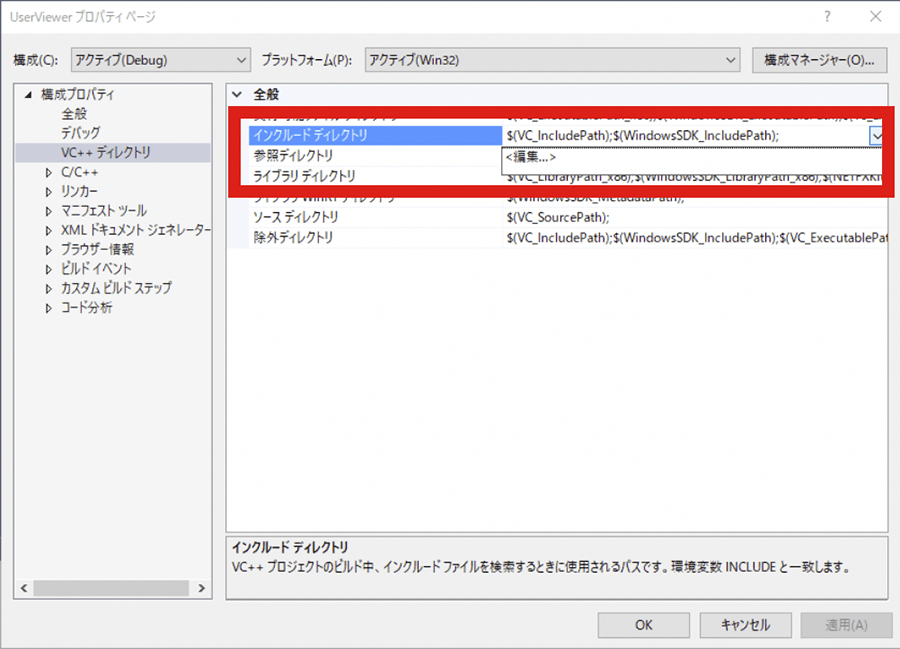This screenshot has width=900, height=649.
Task: Click the キャンセル button
Action: 746,625
